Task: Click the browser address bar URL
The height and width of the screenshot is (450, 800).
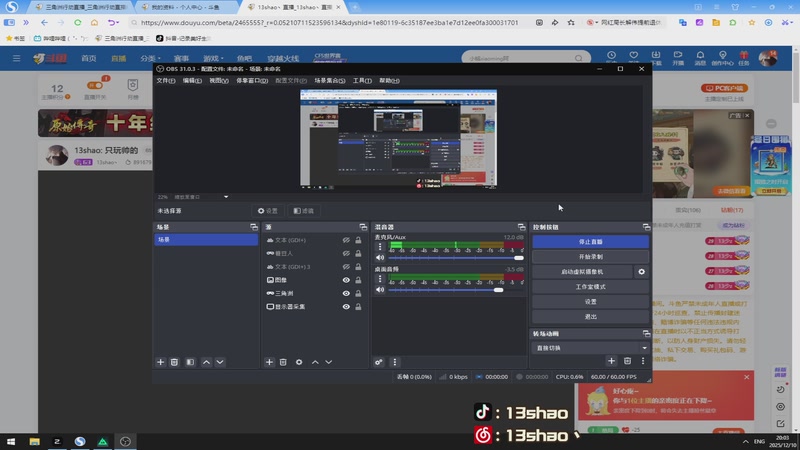Action: 329,22
